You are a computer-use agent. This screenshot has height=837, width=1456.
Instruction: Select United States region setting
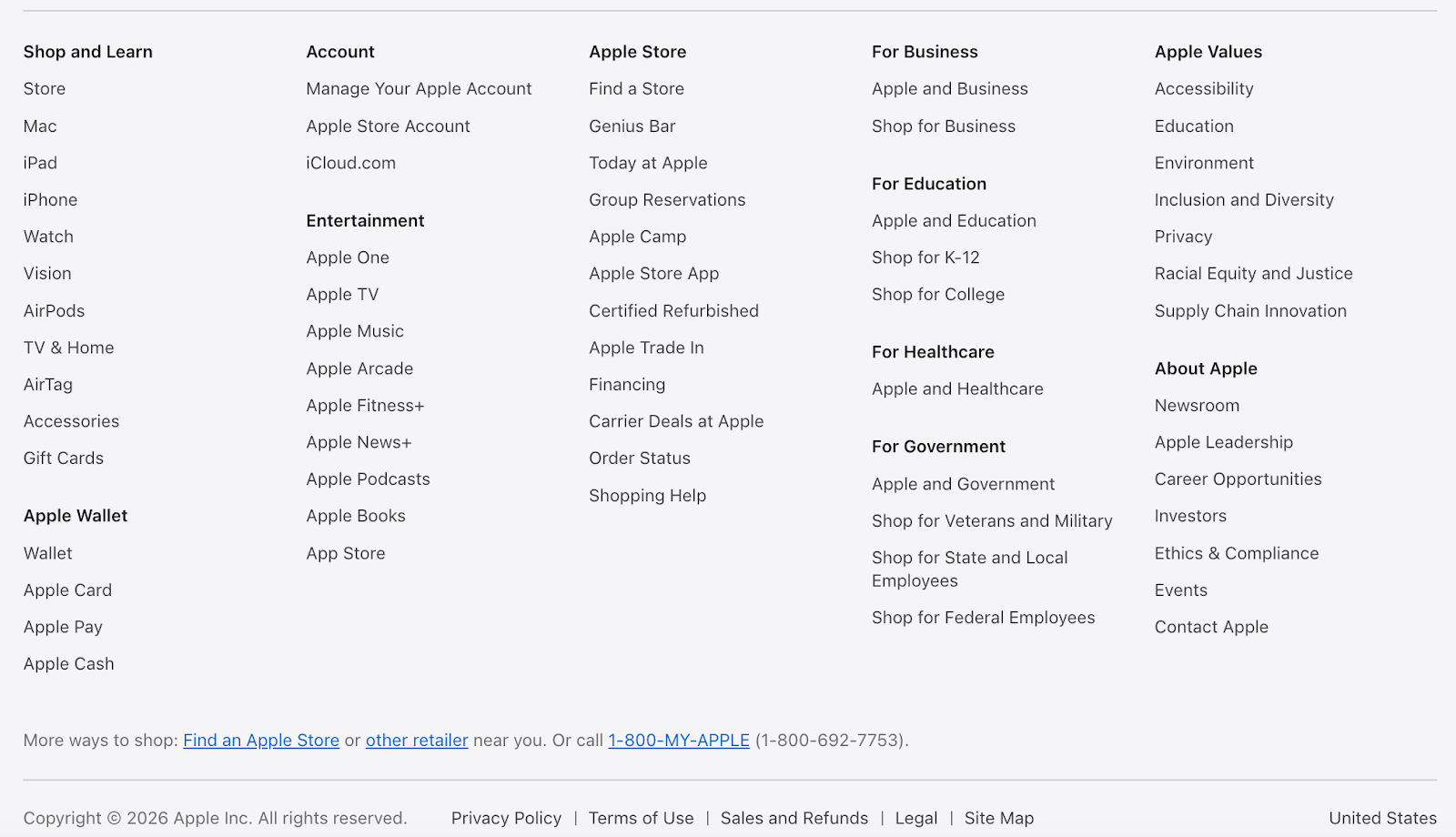pyautogui.click(x=1382, y=817)
